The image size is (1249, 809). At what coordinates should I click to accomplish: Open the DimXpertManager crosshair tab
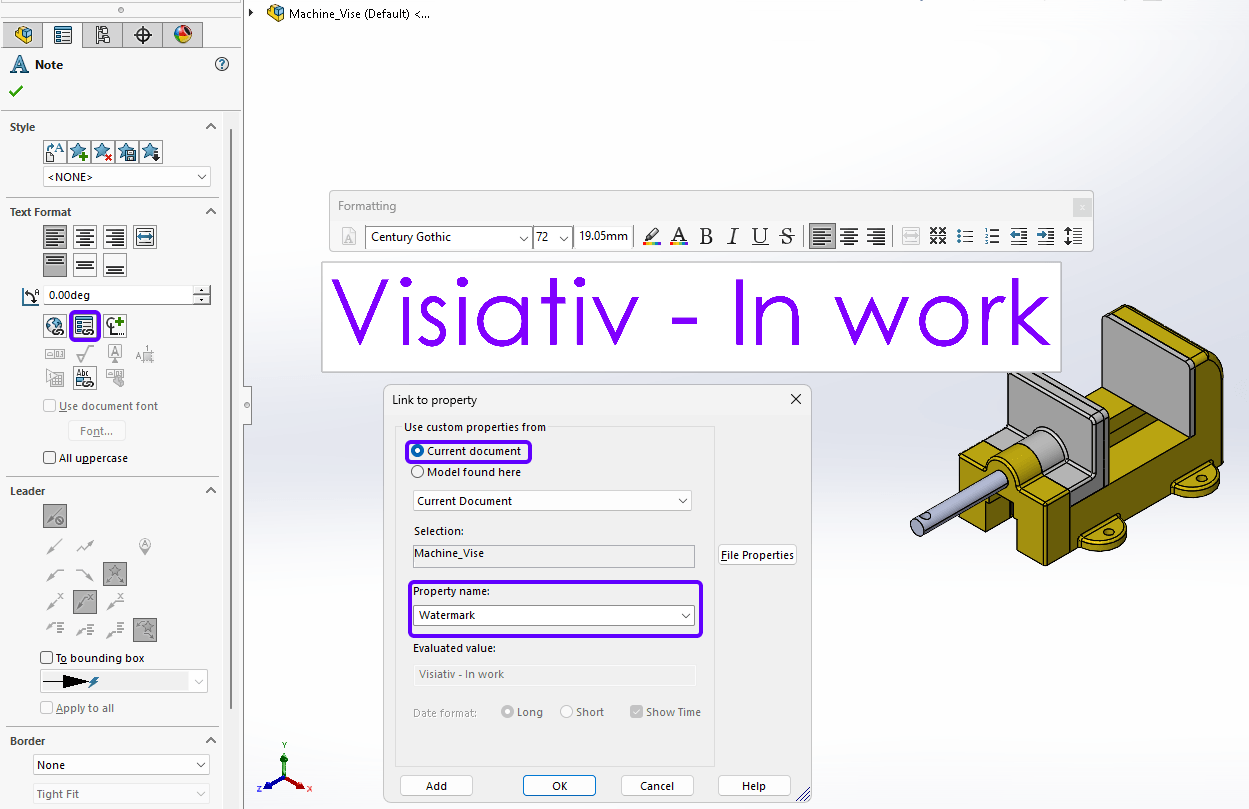[143, 35]
